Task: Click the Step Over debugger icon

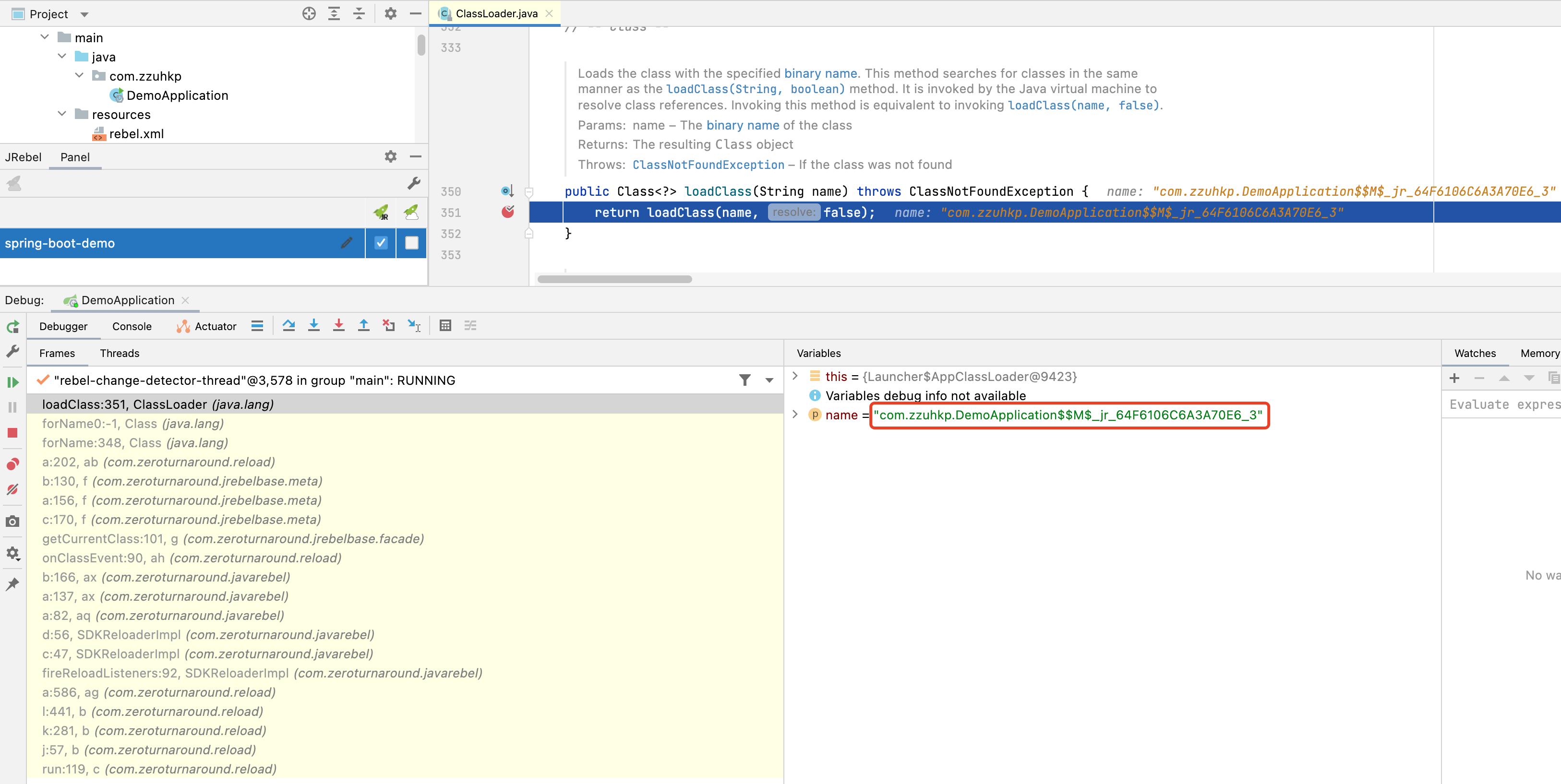Action: tap(288, 325)
